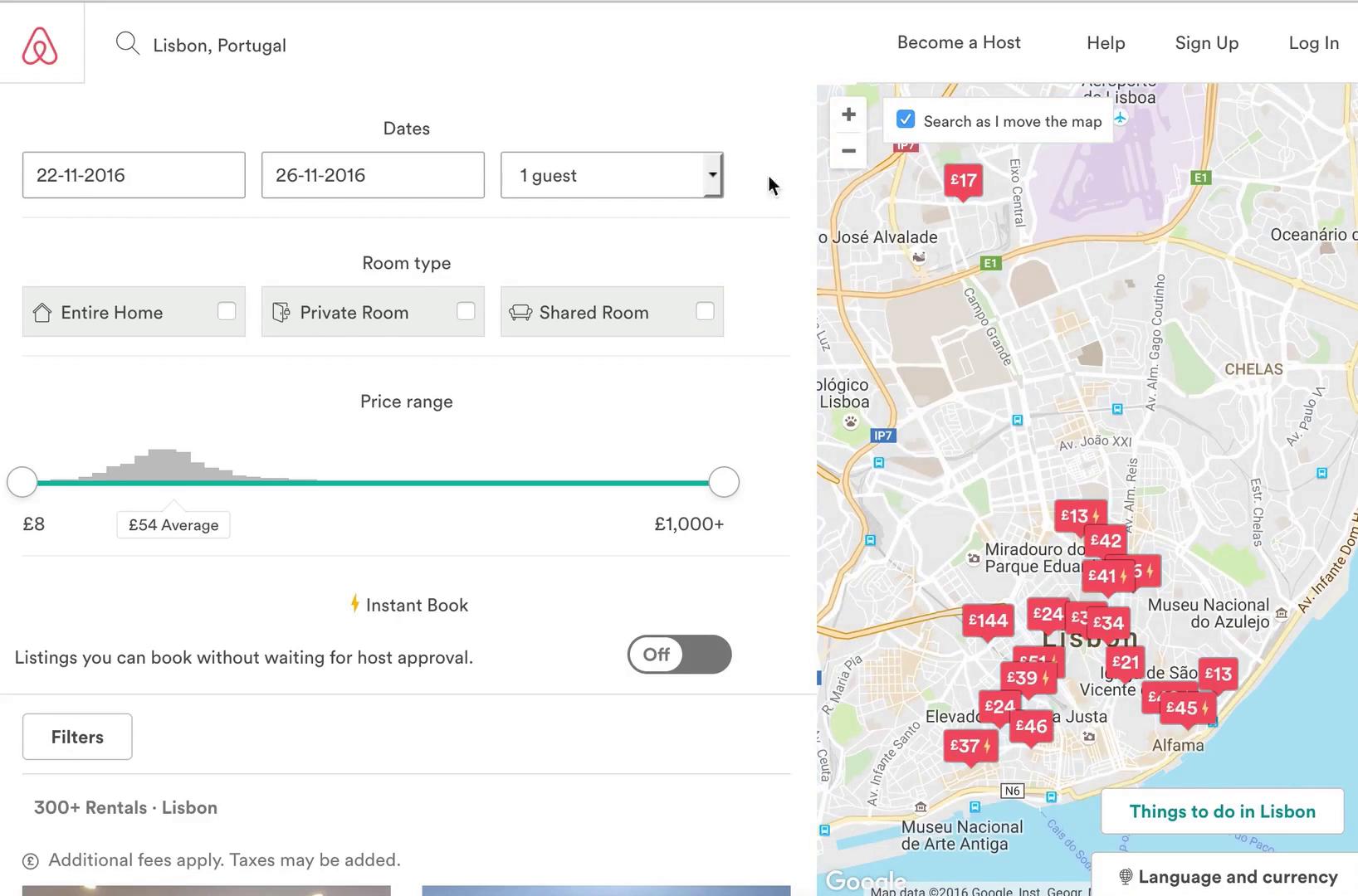Click the search magnifier icon

tap(127, 43)
